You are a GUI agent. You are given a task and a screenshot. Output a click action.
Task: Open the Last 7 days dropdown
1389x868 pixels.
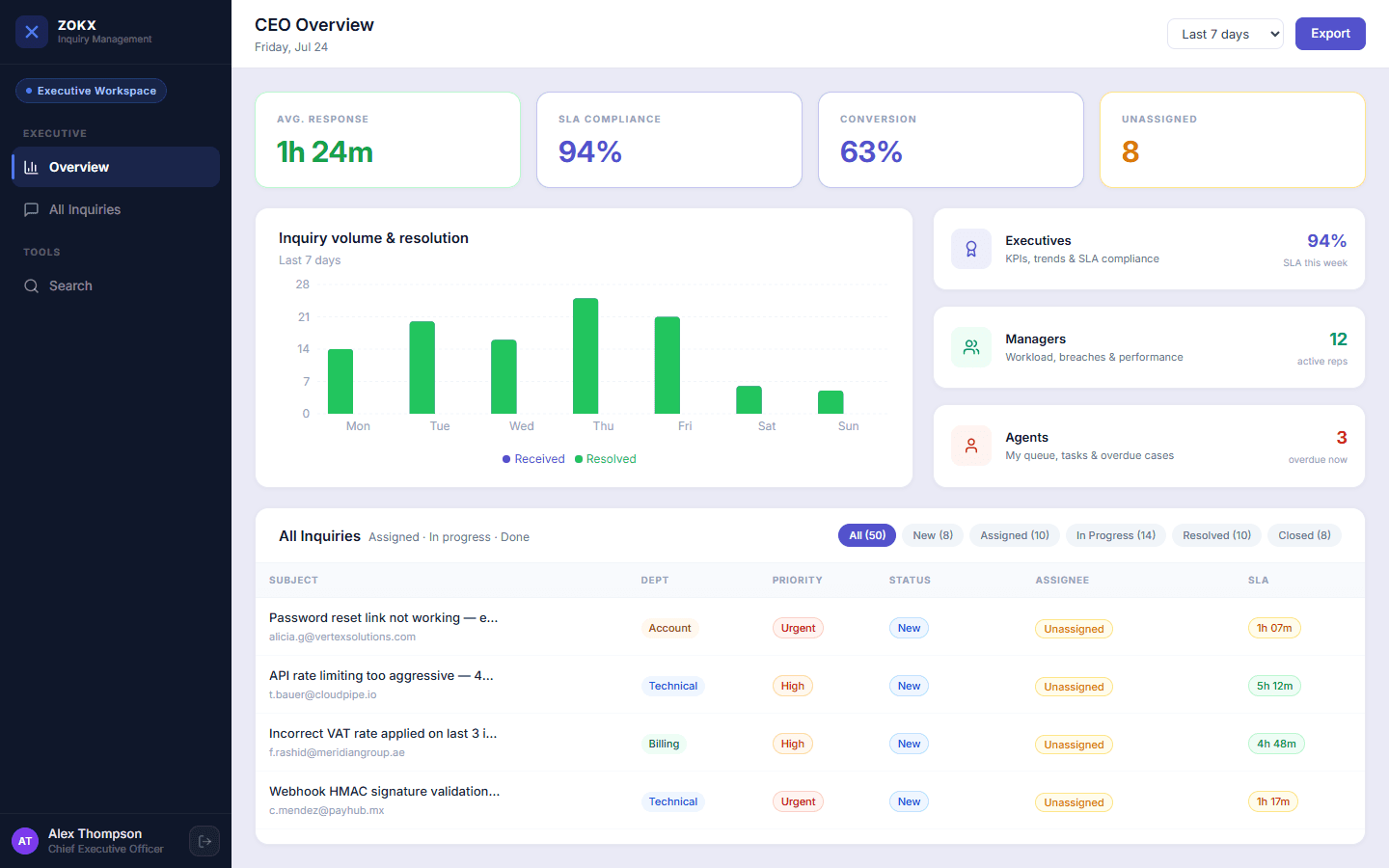pos(1225,34)
